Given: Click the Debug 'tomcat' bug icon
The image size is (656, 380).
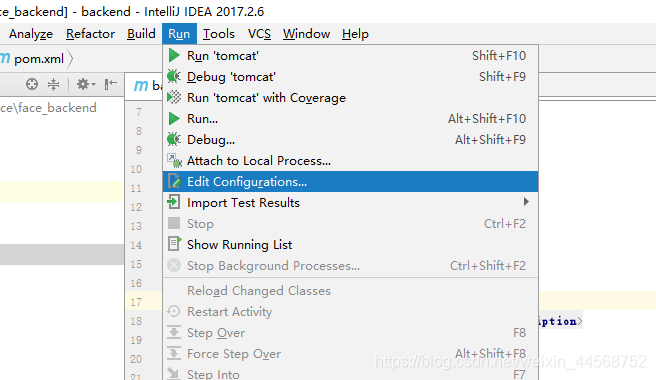Looking at the screenshot, I should coord(174,77).
